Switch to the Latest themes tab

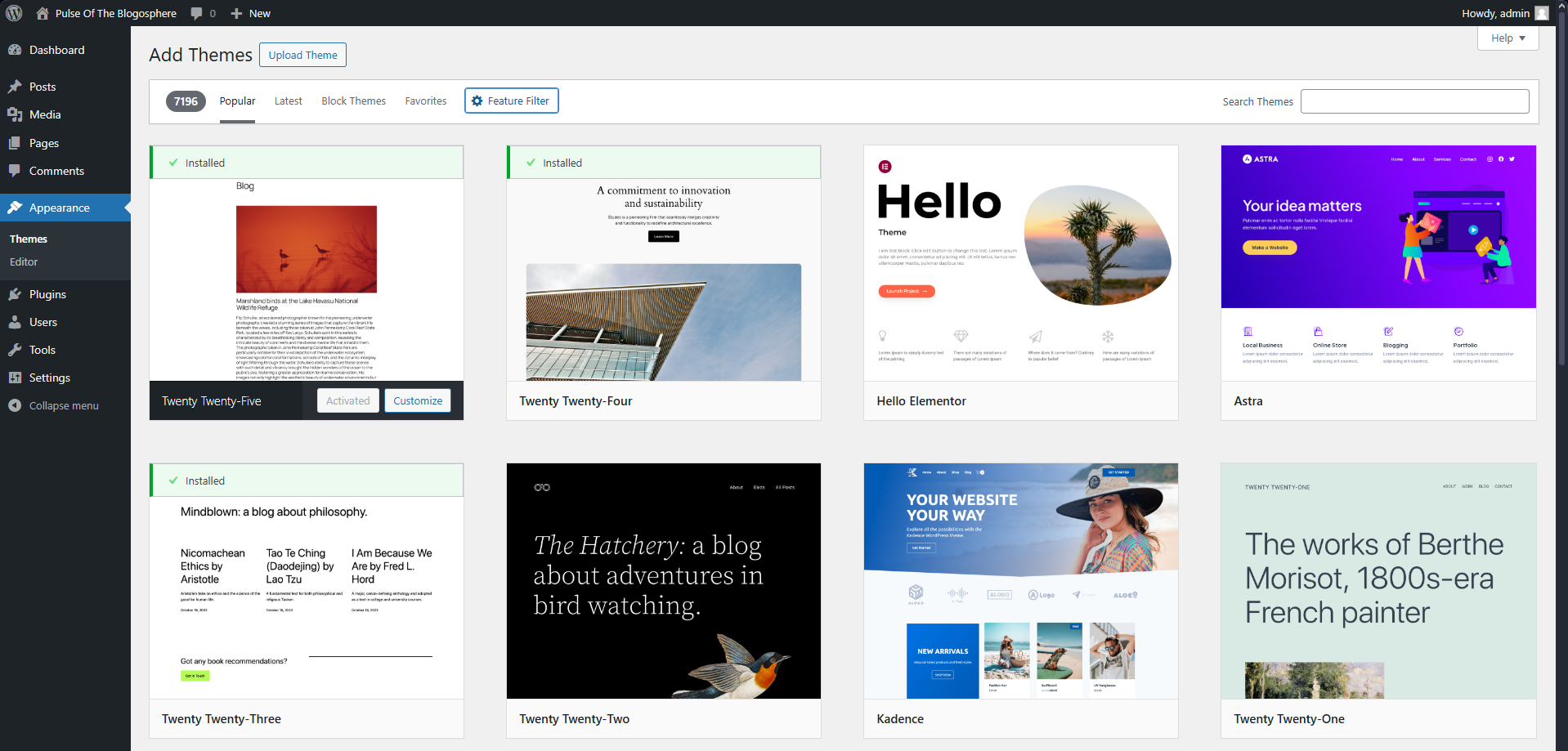pos(288,101)
